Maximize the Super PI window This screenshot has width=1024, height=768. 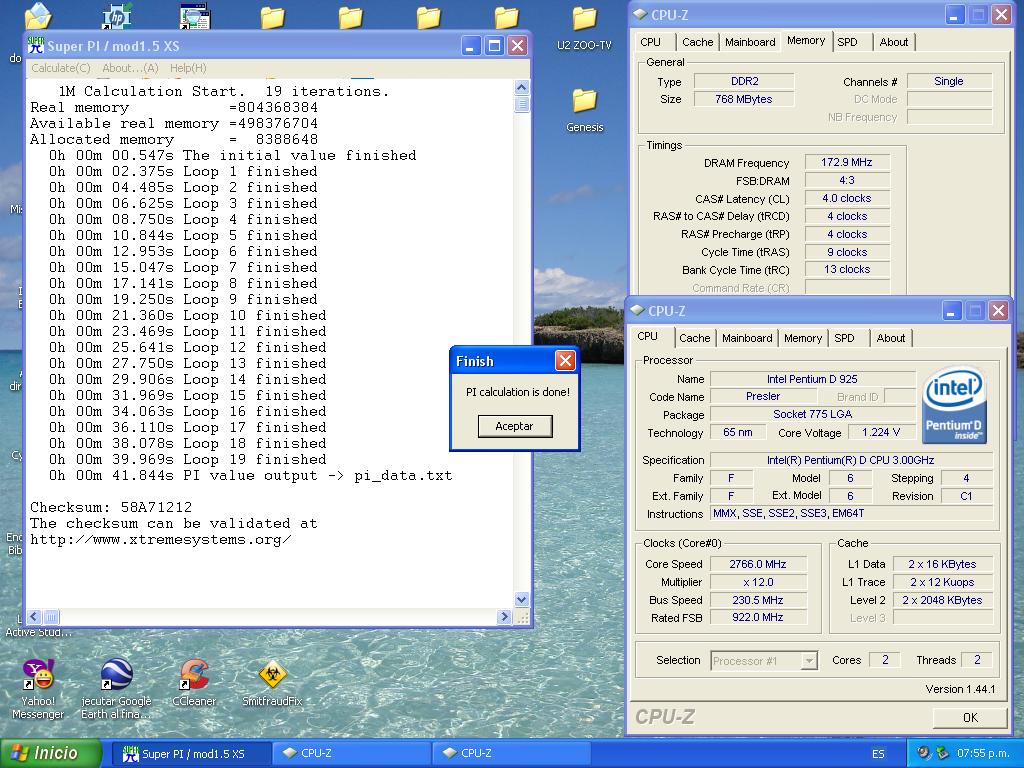[494, 46]
